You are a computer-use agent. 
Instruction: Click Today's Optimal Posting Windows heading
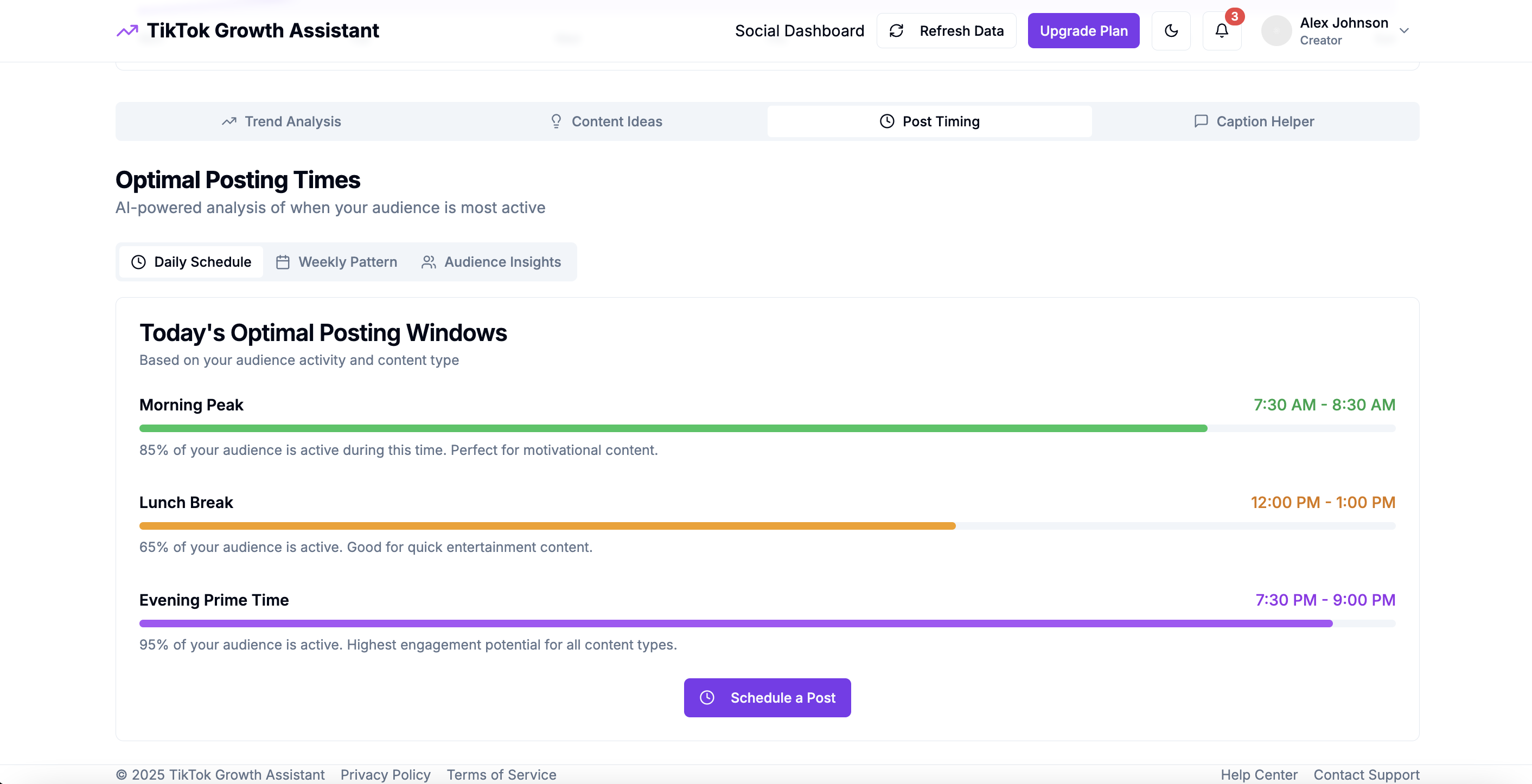(x=323, y=333)
